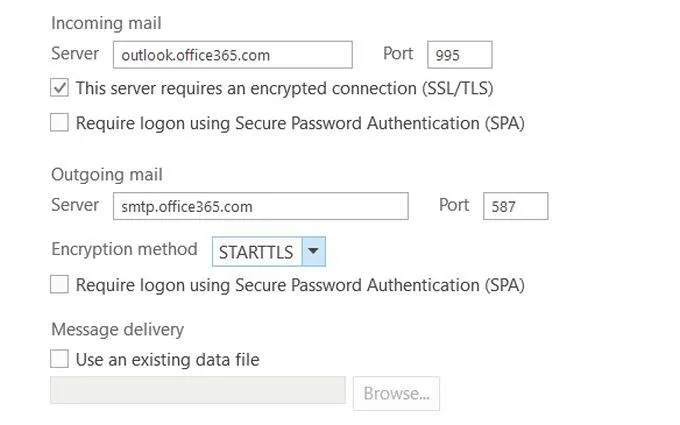The height and width of the screenshot is (425, 680).
Task: Click the Port label beside 587
Action: pos(454,204)
